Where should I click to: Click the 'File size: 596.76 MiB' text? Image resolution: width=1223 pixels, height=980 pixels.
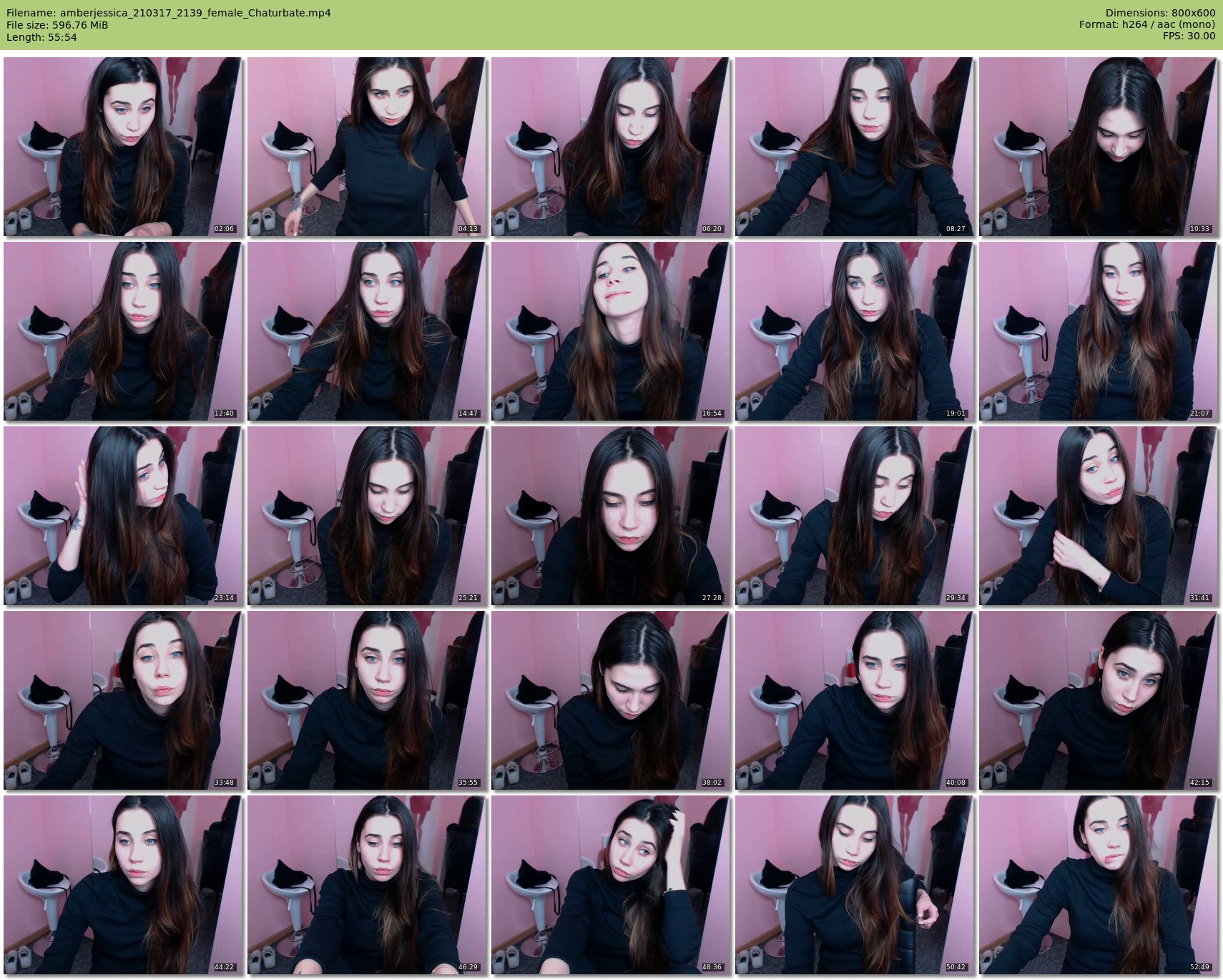[x=57, y=25]
